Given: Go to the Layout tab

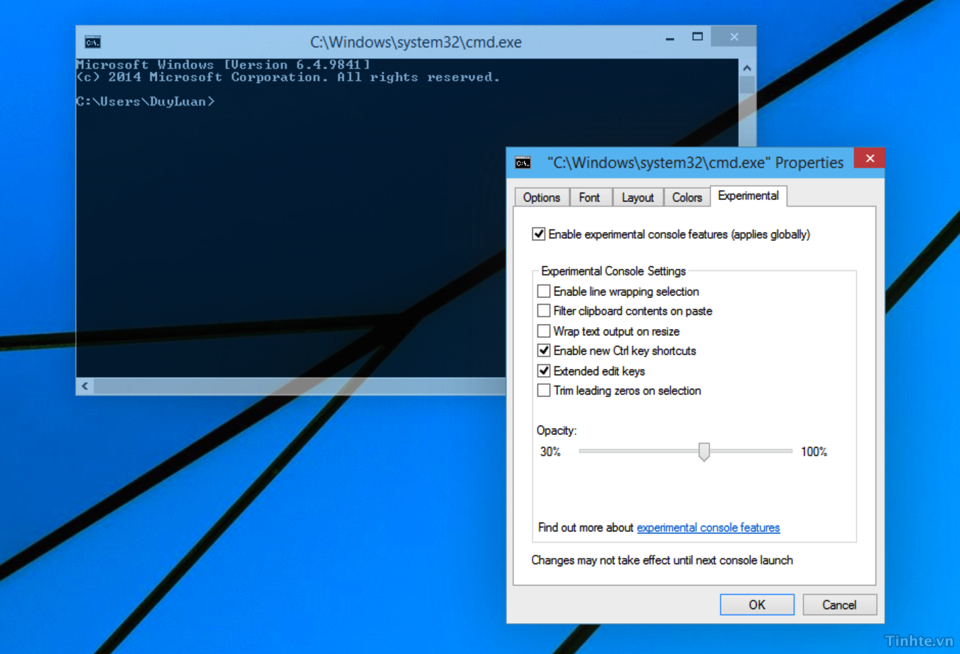Looking at the screenshot, I should coord(637,197).
